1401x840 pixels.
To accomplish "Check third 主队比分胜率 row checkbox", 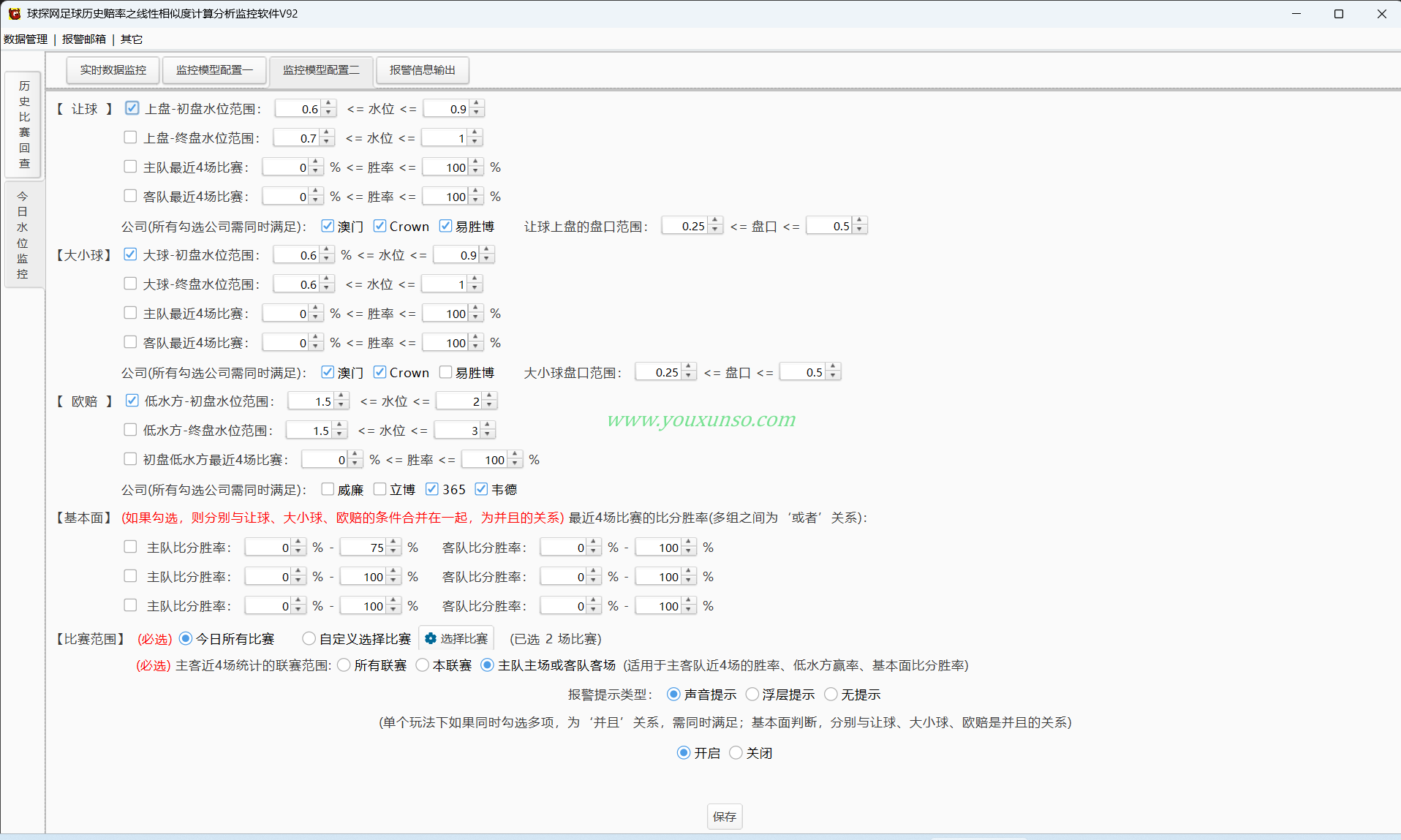I will 130,605.
